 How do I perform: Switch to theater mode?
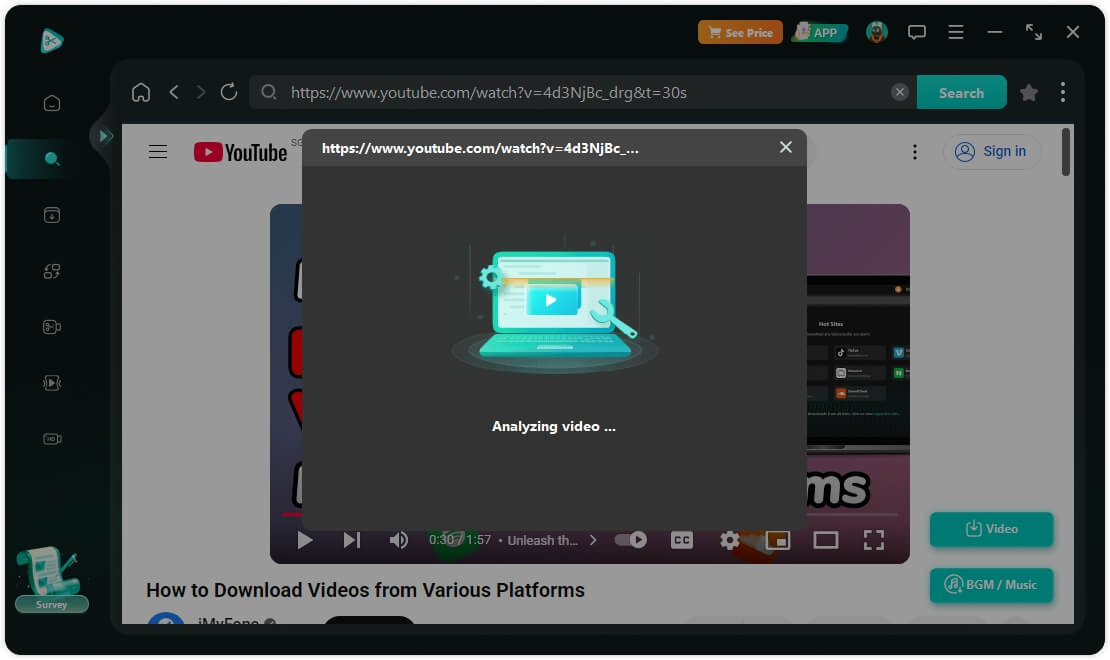[825, 540]
